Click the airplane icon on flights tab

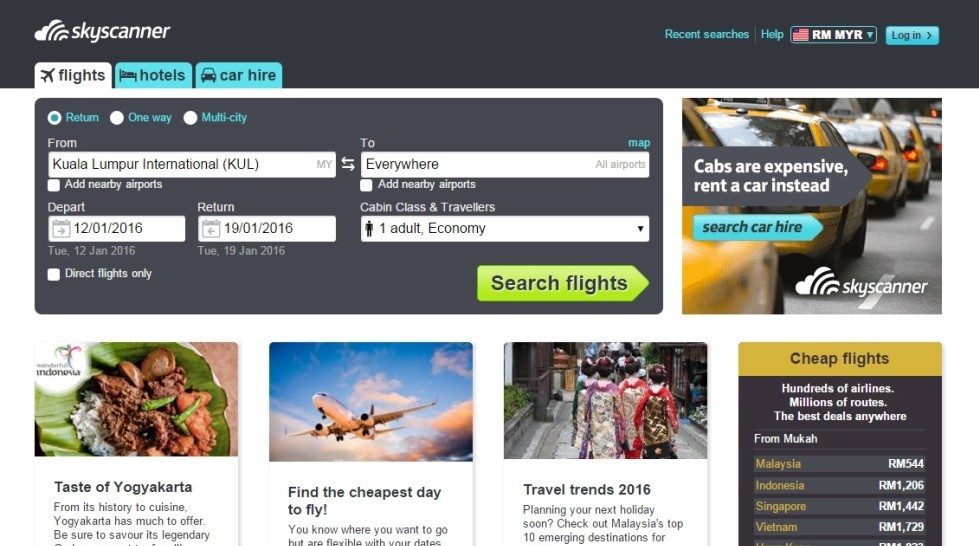[x=47, y=76]
